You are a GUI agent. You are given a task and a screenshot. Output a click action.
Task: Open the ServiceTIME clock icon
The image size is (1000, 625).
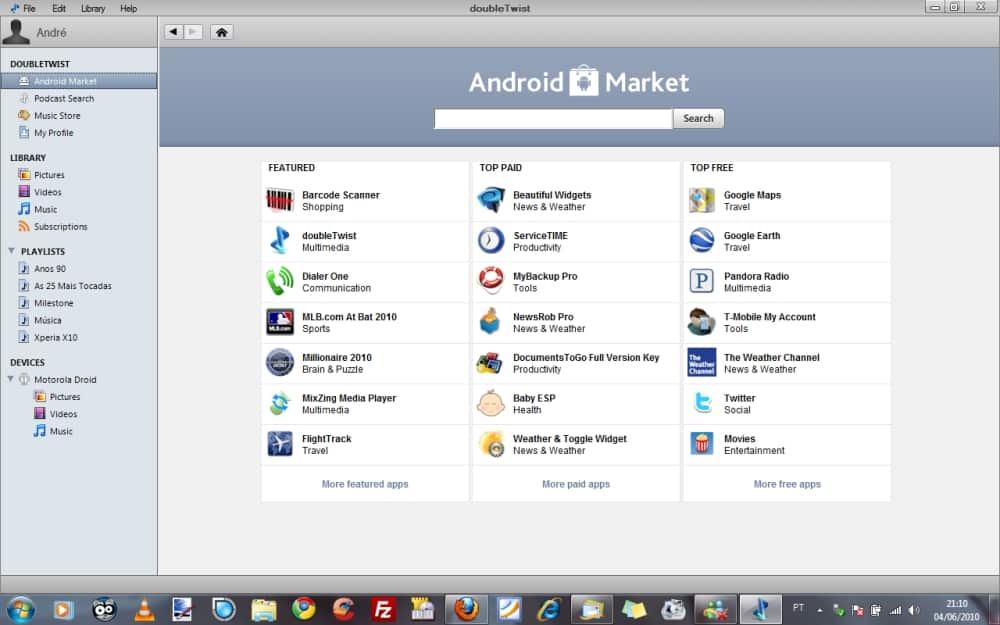[x=490, y=240]
